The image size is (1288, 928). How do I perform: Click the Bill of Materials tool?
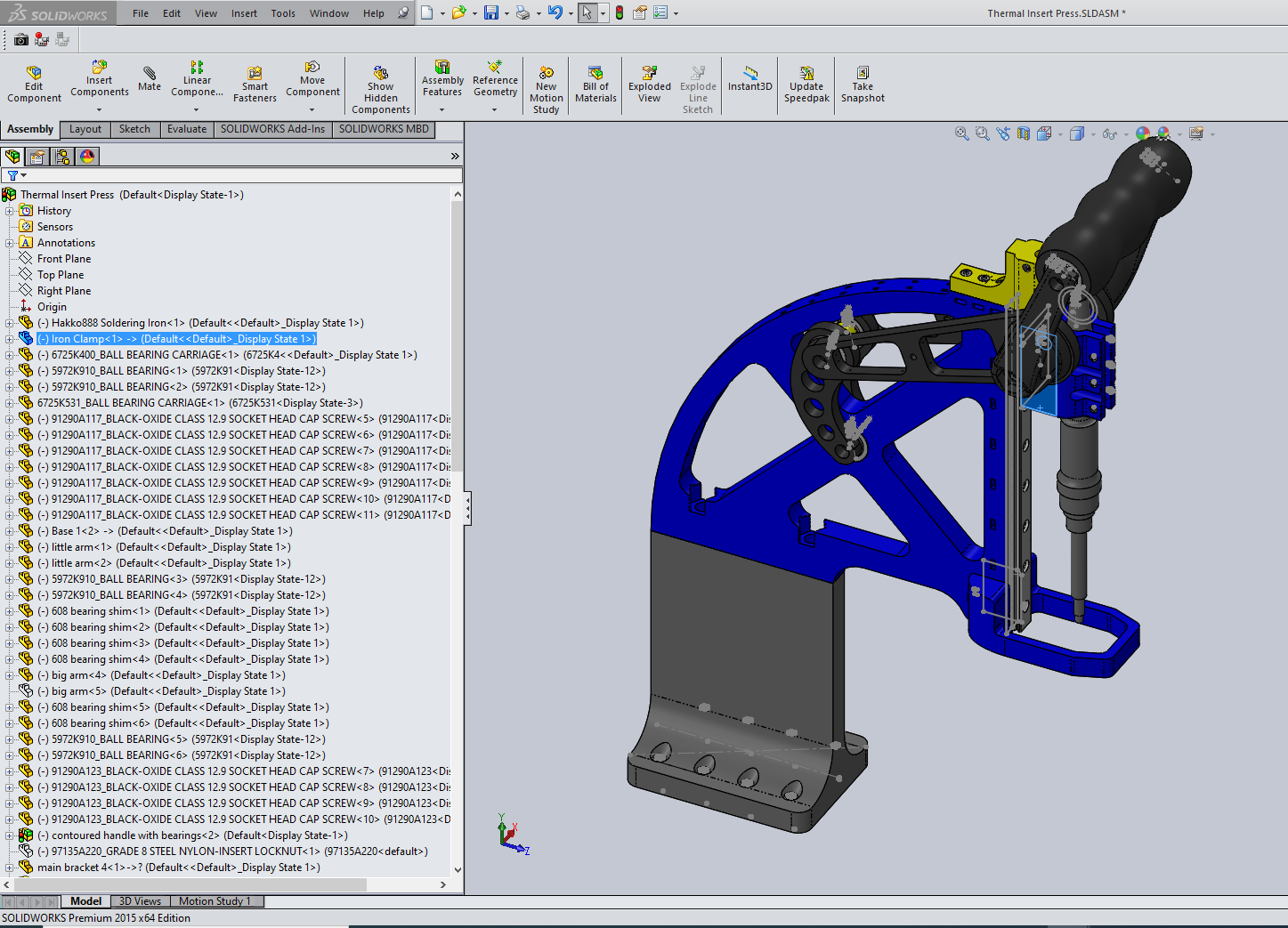coord(595,85)
